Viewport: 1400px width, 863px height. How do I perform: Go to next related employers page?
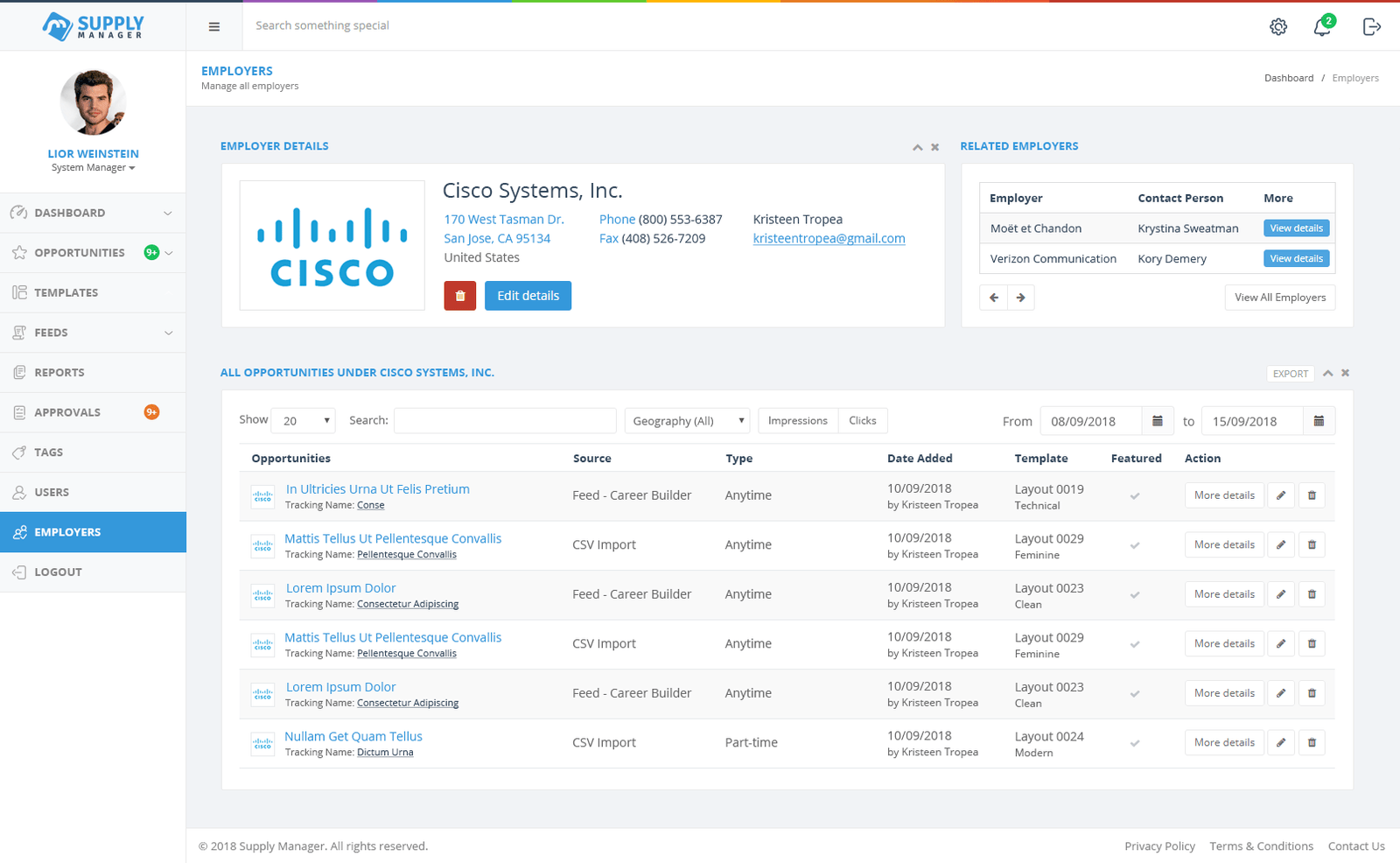(1021, 298)
